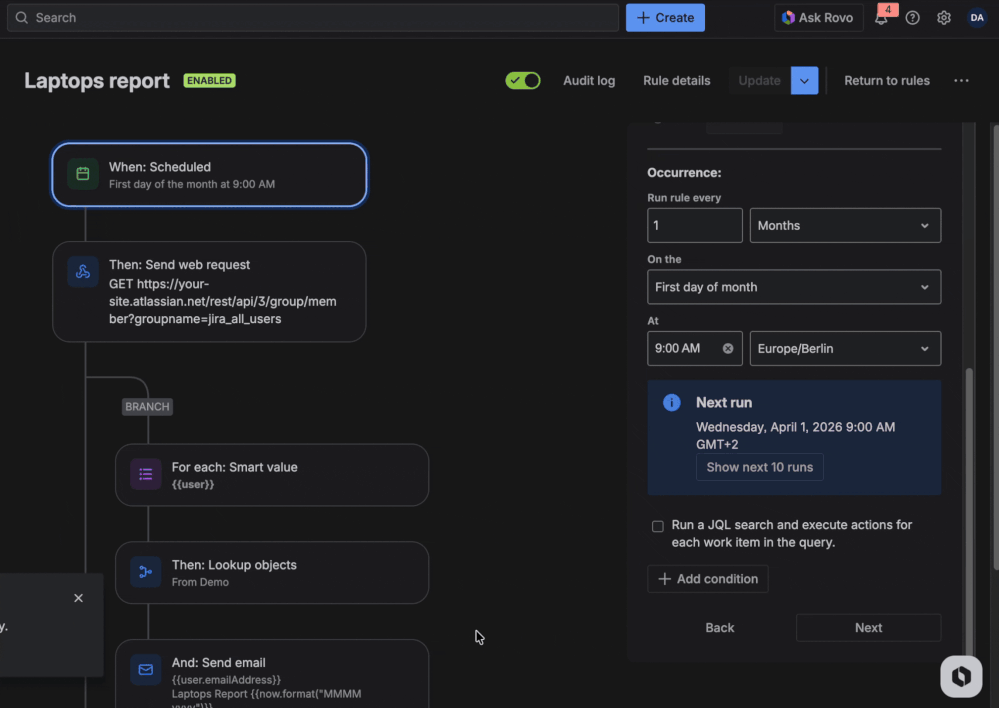Click the Scheduled calendar icon
This screenshot has height=708, width=999.
point(83,174)
